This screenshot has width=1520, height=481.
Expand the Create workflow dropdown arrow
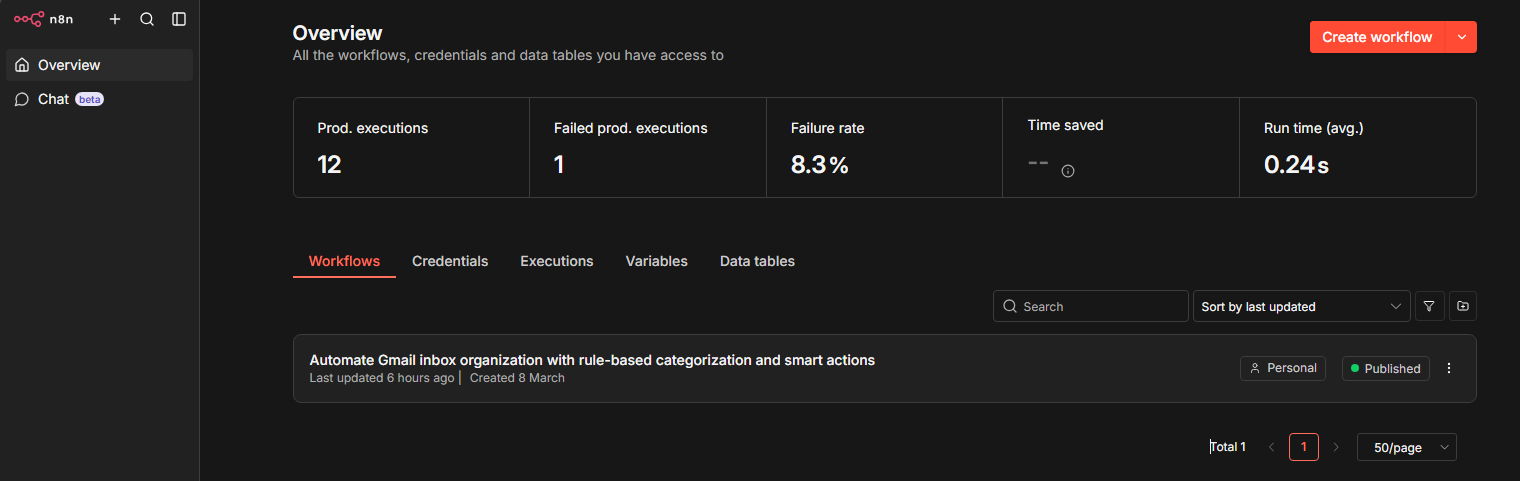(1462, 37)
